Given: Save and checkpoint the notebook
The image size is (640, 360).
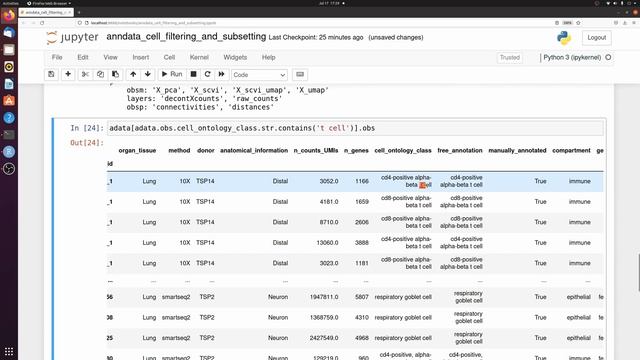Looking at the screenshot, I should (51, 74).
